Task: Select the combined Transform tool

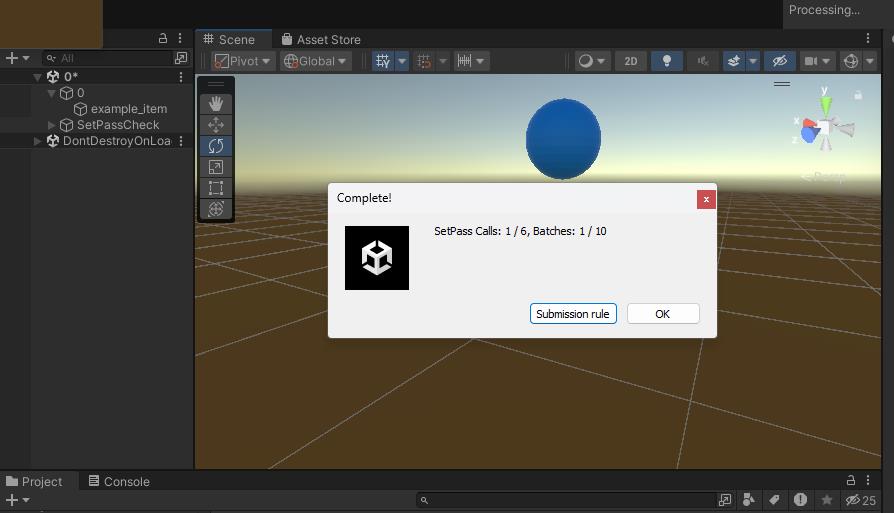Action: pyautogui.click(x=215, y=209)
